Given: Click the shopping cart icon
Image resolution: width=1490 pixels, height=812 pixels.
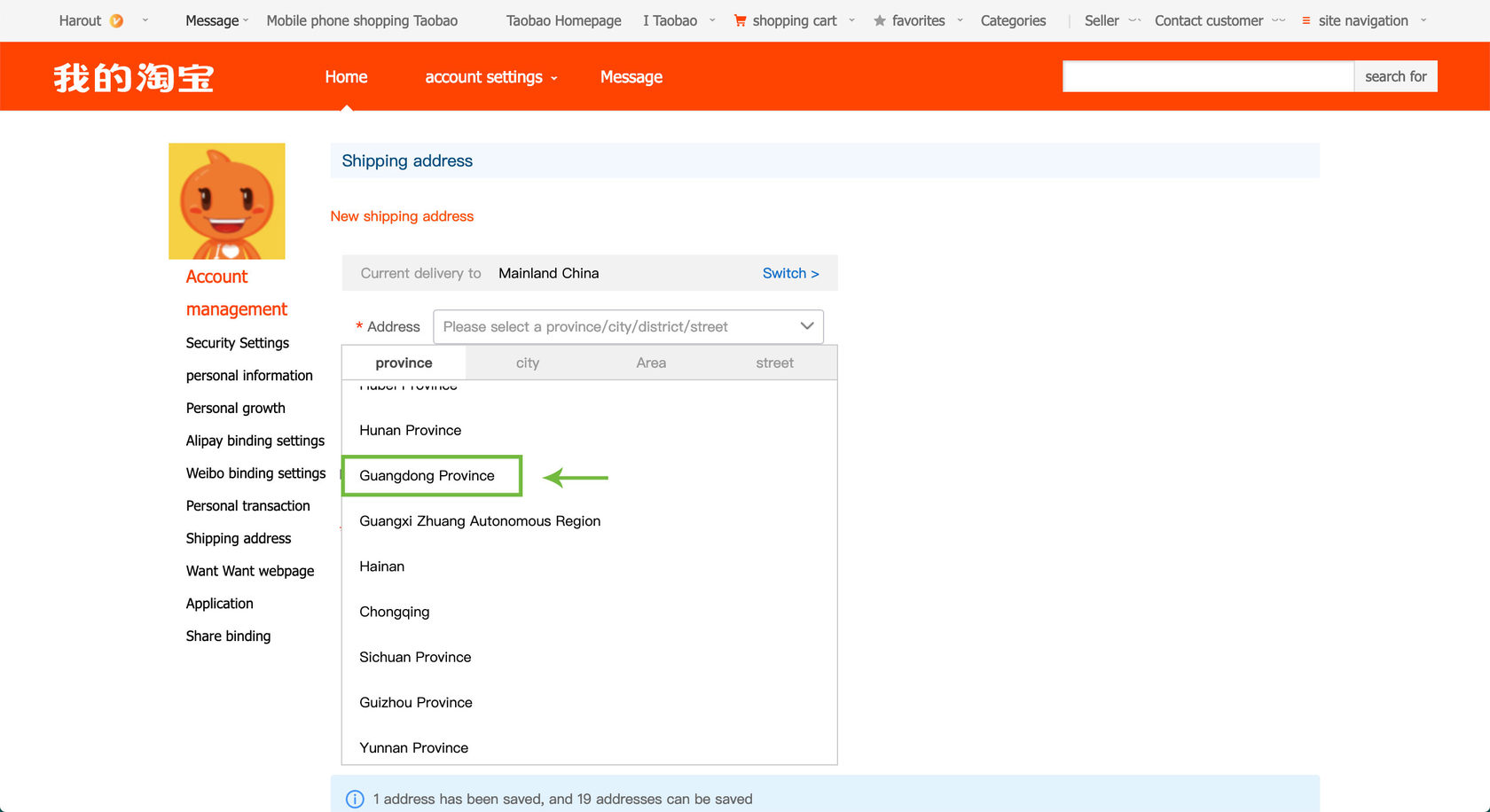Looking at the screenshot, I should click(x=740, y=20).
